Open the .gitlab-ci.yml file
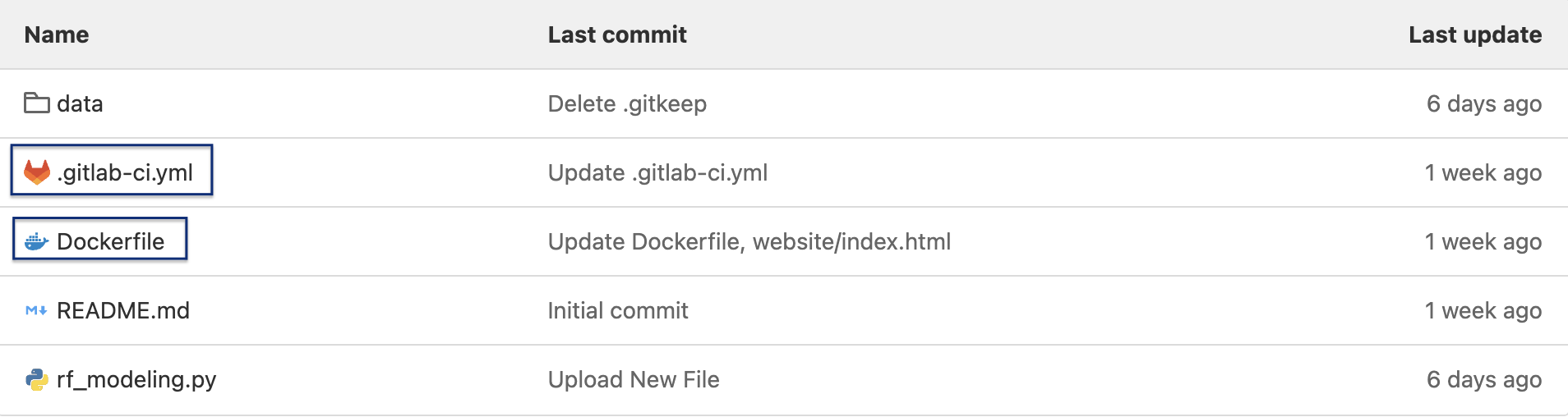This screenshot has width=1568, height=417. tap(125, 172)
